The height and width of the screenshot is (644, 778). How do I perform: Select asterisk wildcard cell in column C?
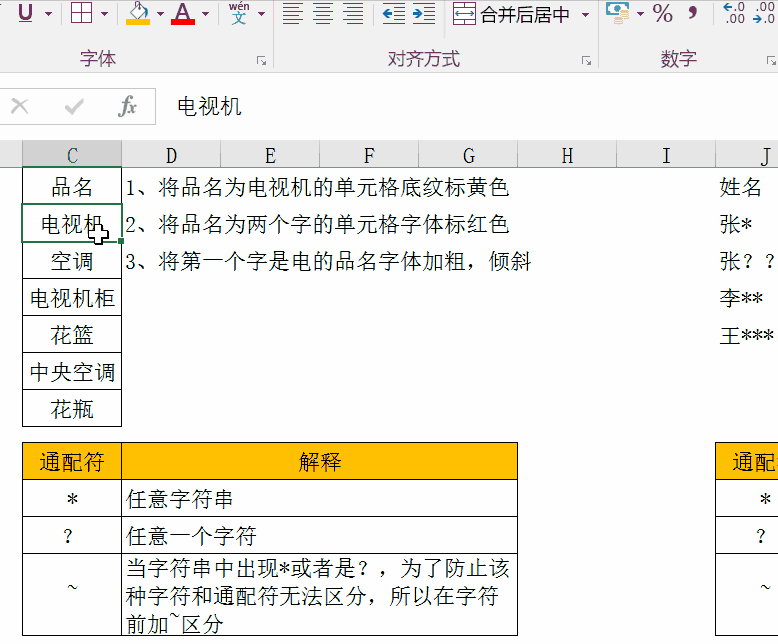point(72,499)
